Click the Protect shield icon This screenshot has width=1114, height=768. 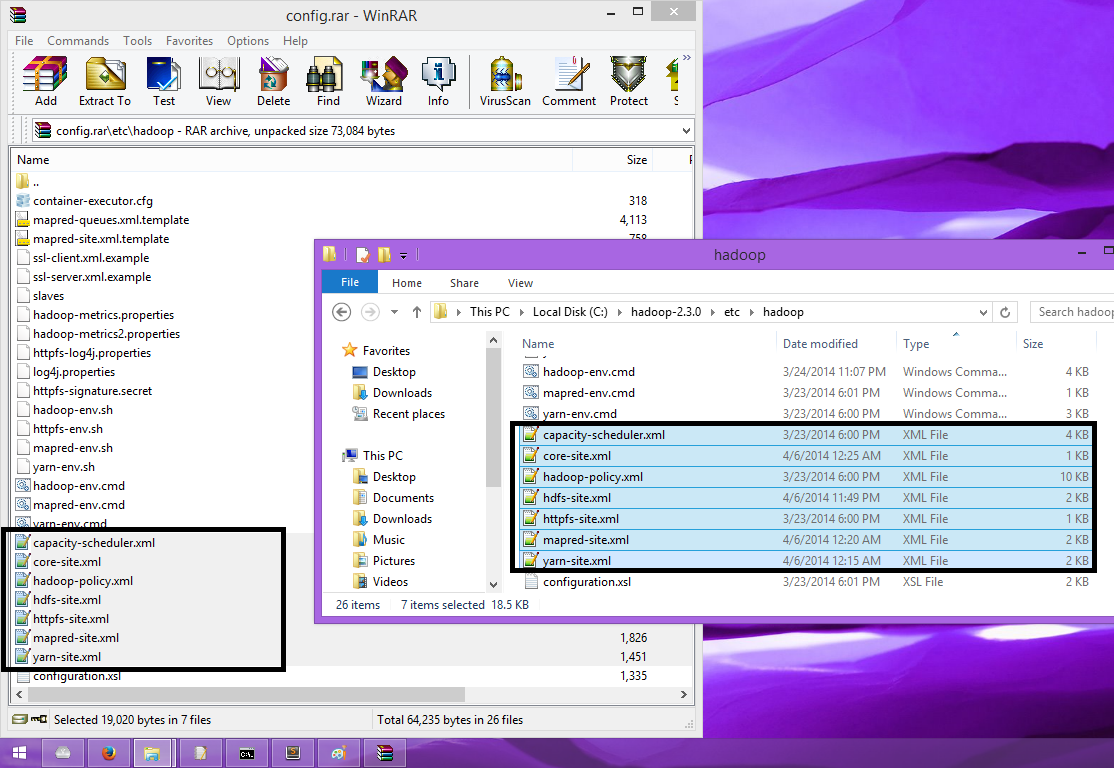pyautogui.click(x=629, y=82)
